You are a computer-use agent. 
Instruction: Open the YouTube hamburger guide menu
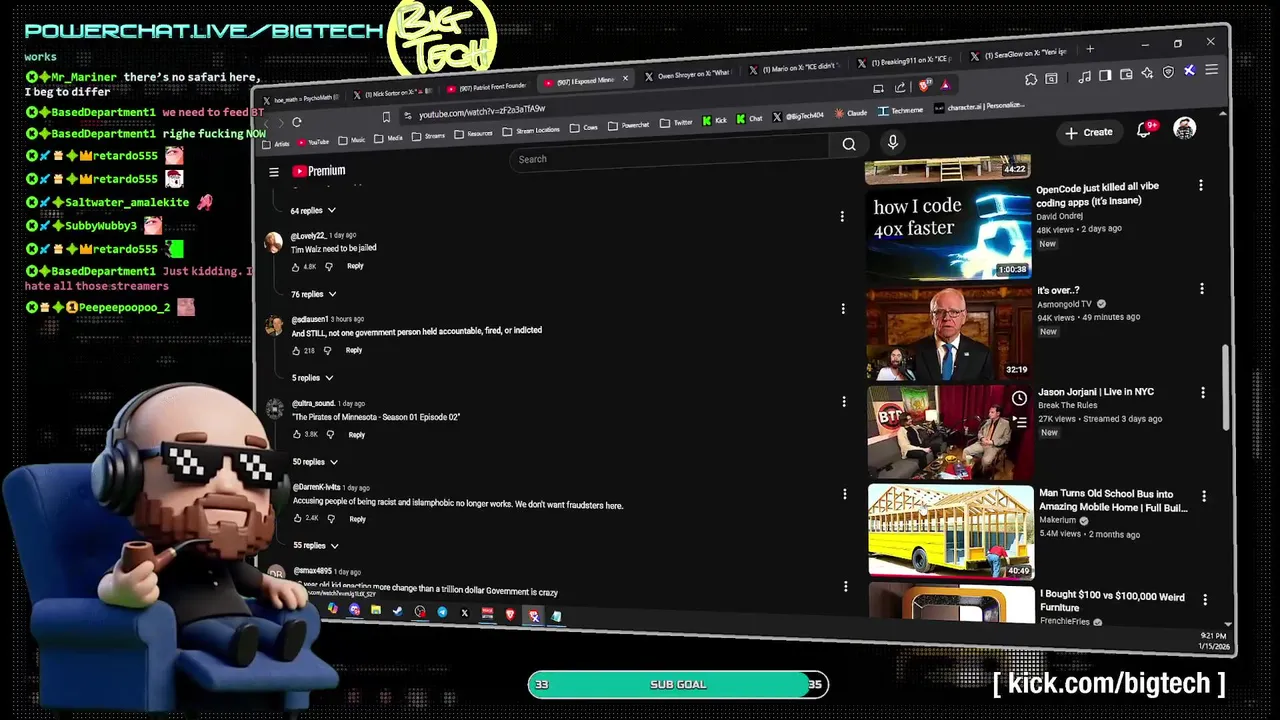click(274, 172)
